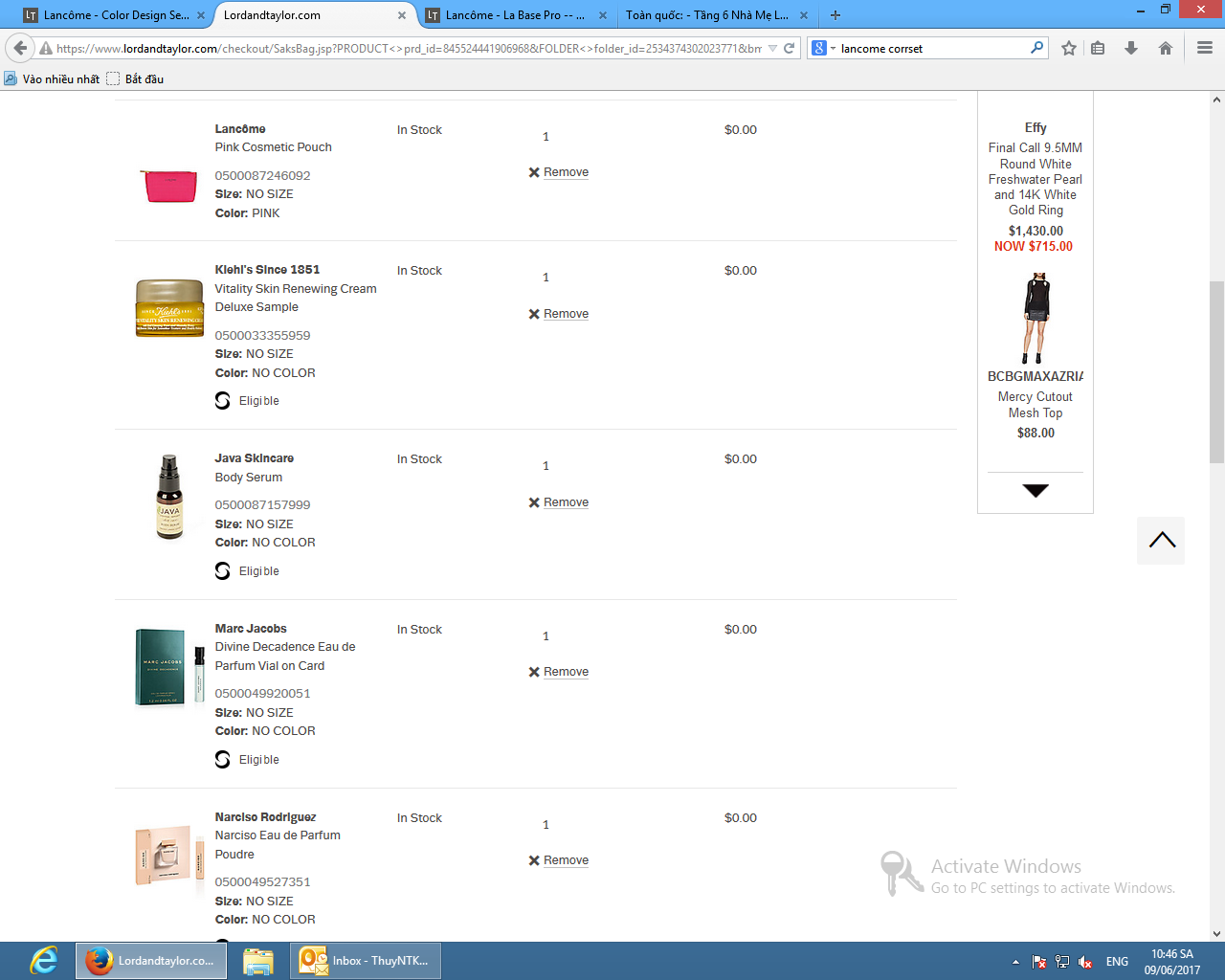Open the downloads arrow icon
Viewport: 1225px width, 980px height.
coord(1131,48)
